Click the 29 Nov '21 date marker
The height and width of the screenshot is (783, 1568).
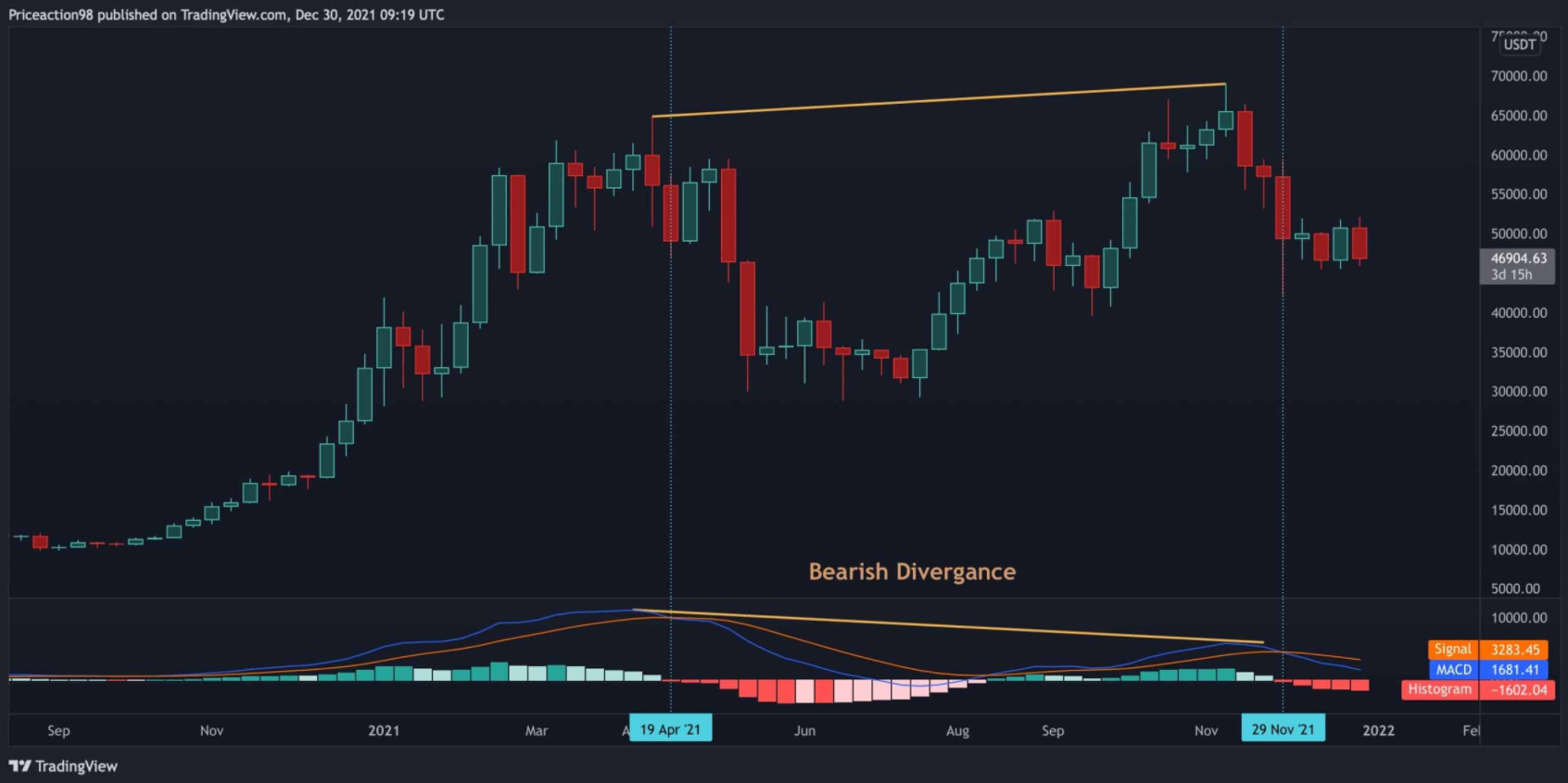click(1283, 729)
